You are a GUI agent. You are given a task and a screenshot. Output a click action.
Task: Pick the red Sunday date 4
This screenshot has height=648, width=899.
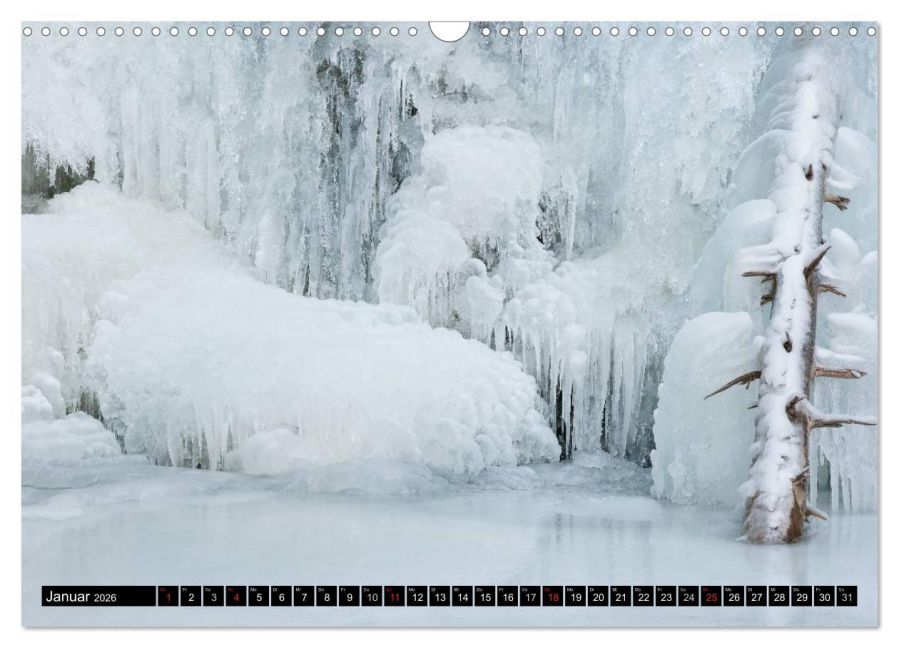click(x=236, y=596)
